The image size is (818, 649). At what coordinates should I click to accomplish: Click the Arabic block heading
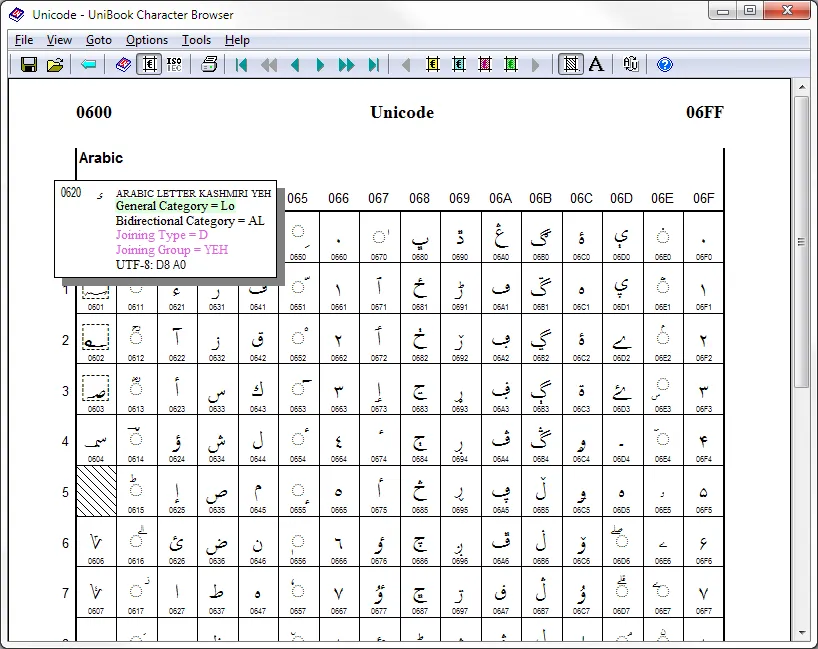[101, 158]
